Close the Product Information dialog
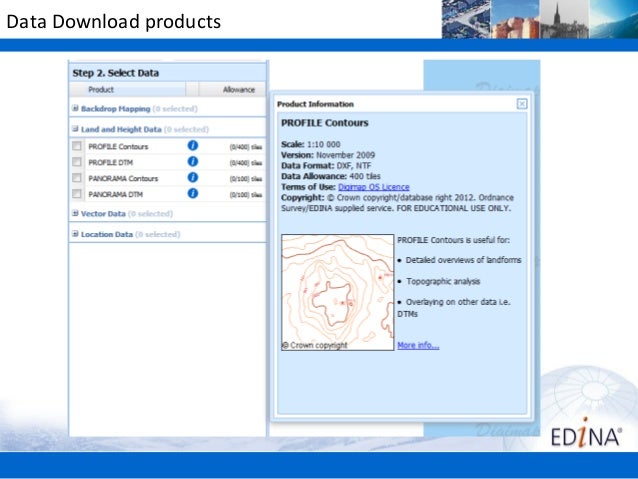 [522, 104]
